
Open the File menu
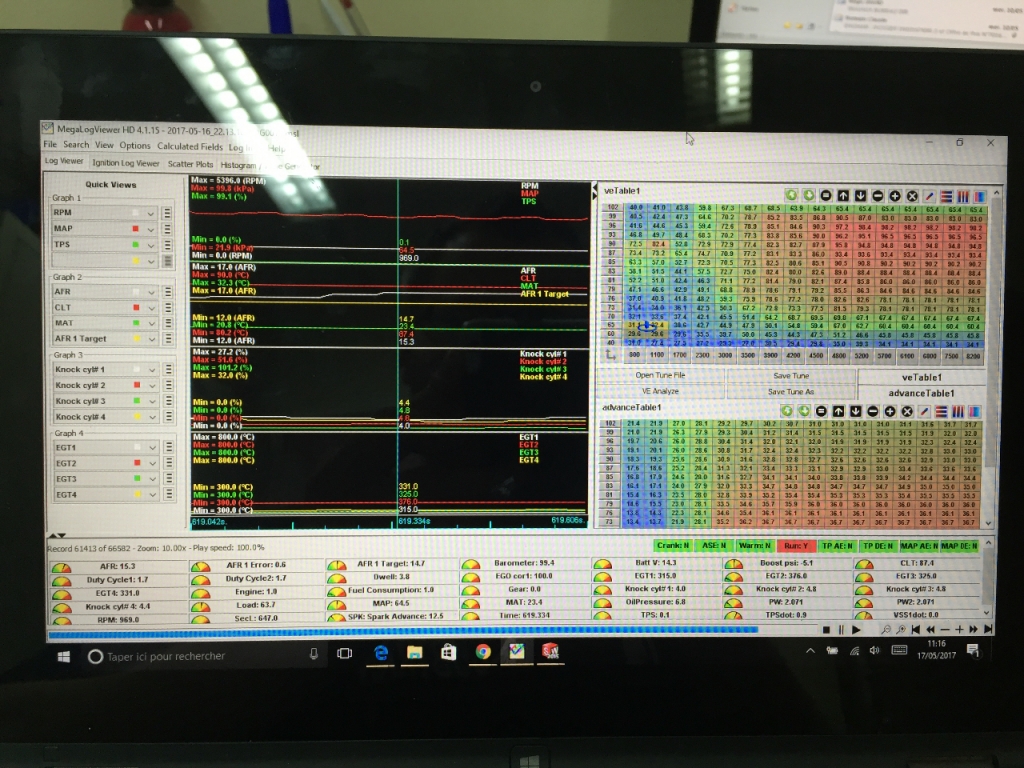(50, 144)
